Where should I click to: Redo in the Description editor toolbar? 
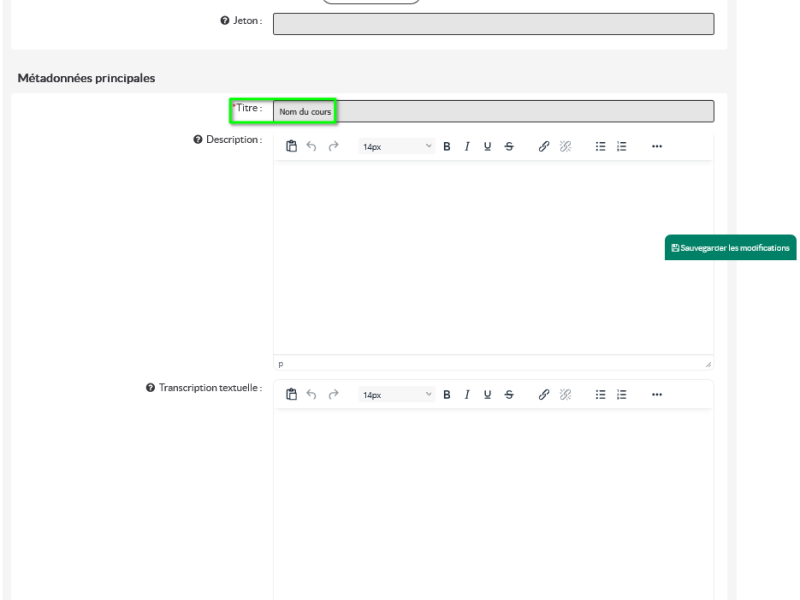(333, 146)
